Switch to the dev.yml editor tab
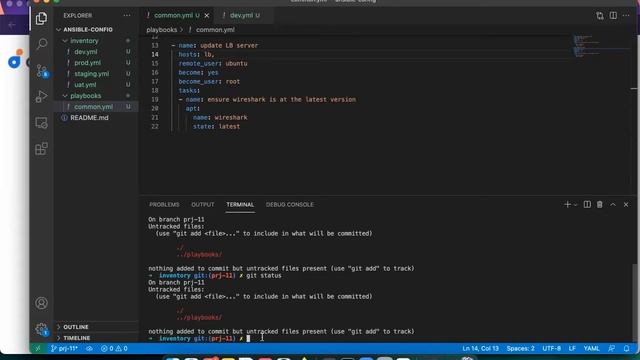This screenshot has width=640, height=360. (243, 16)
